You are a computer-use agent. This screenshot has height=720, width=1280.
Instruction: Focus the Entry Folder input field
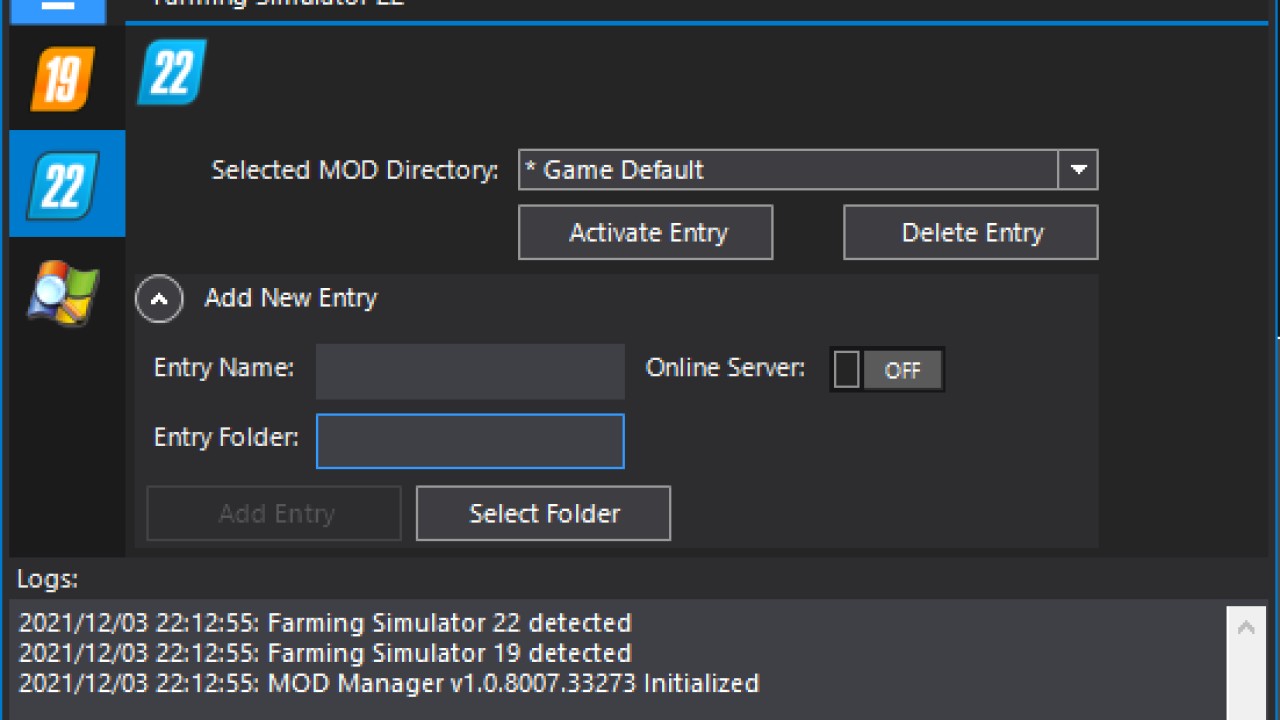click(x=470, y=441)
